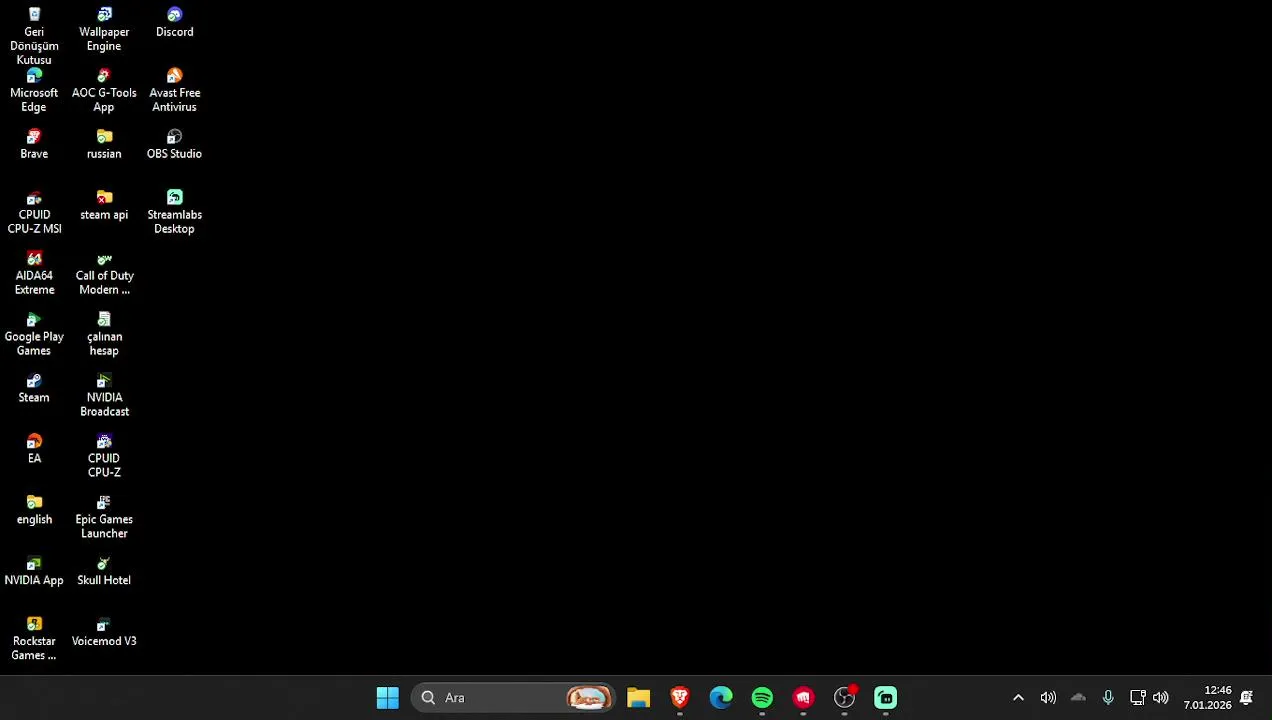Launch Microsoft Edge from desktop shortcut
Viewport: 1272px width, 720px height.
pos(34,90)
